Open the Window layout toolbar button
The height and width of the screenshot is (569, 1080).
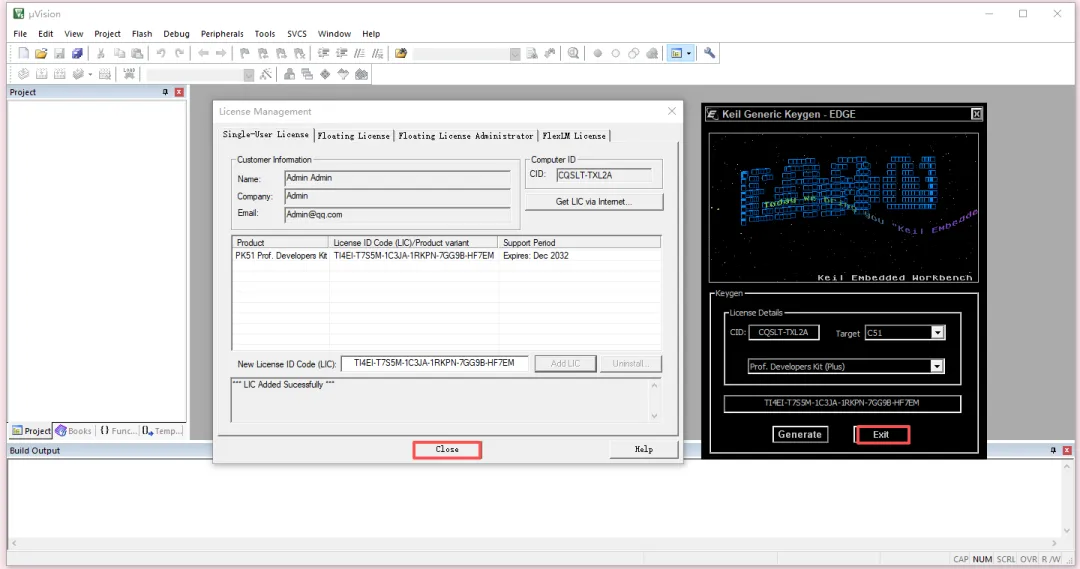[676, 53]
